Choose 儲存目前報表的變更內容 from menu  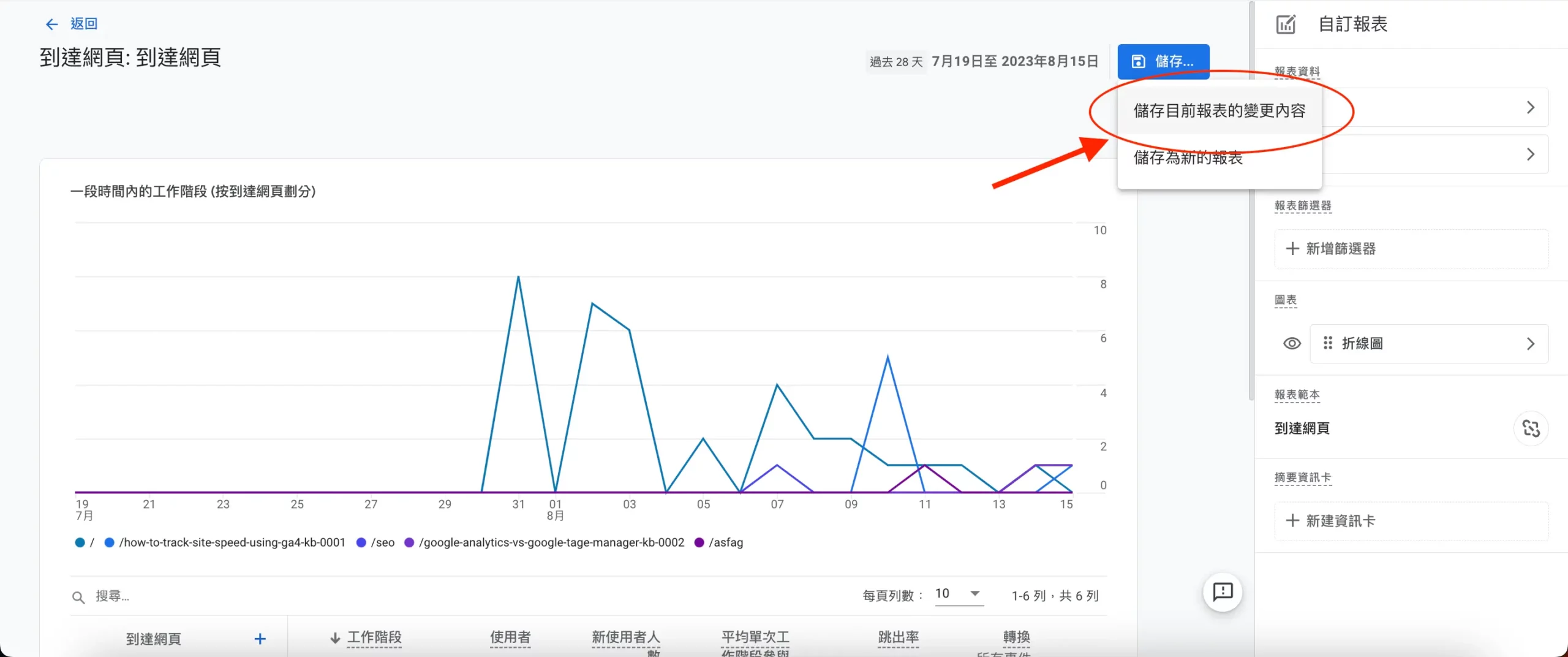(1219, 111)
